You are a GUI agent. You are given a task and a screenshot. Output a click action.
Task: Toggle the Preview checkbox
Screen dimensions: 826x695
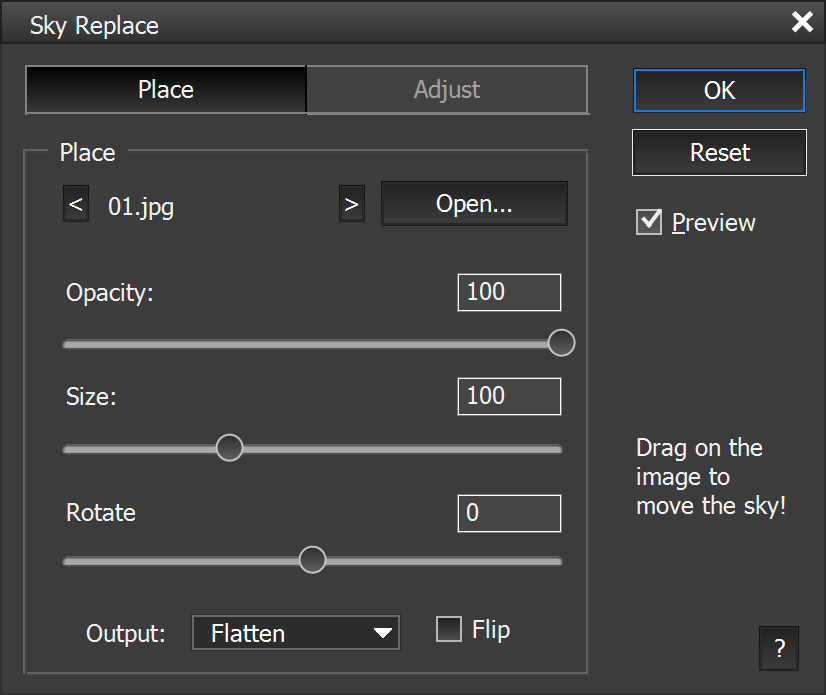(x=649, y=222)
